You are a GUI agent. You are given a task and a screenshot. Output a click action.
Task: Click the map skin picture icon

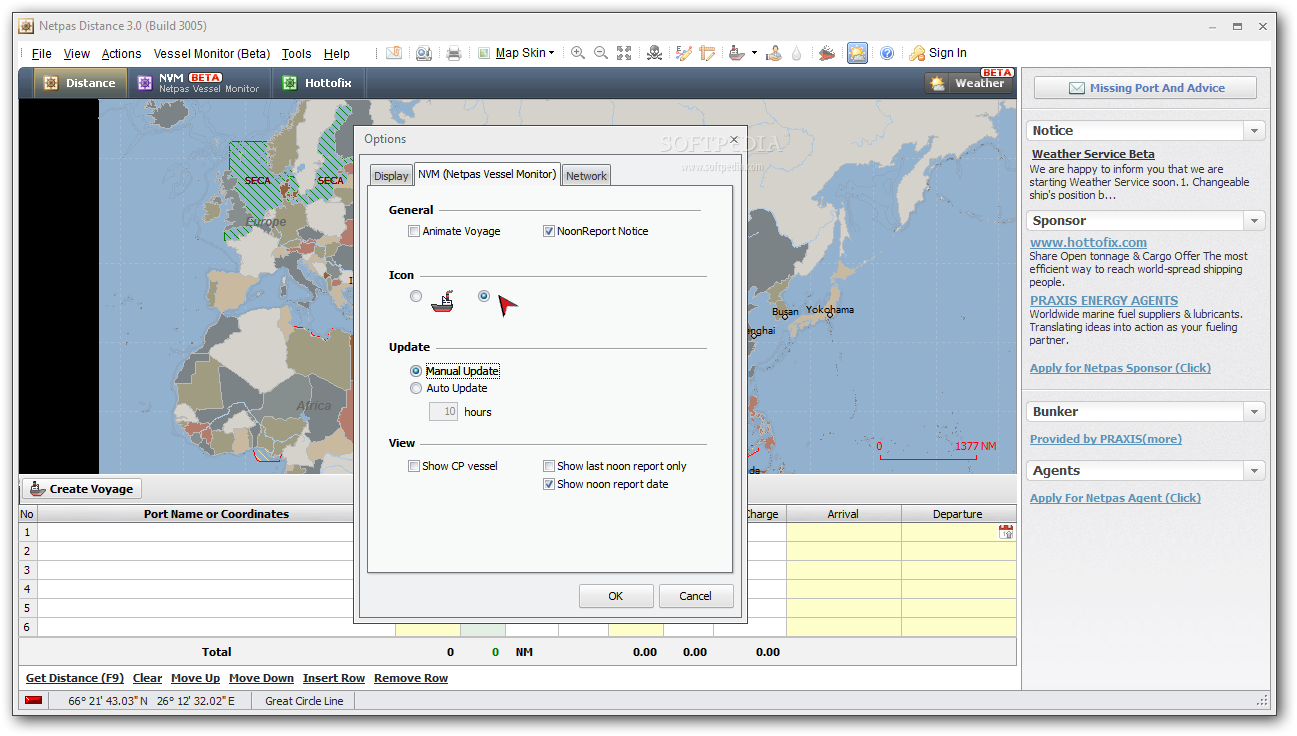(x=484, y=53)
